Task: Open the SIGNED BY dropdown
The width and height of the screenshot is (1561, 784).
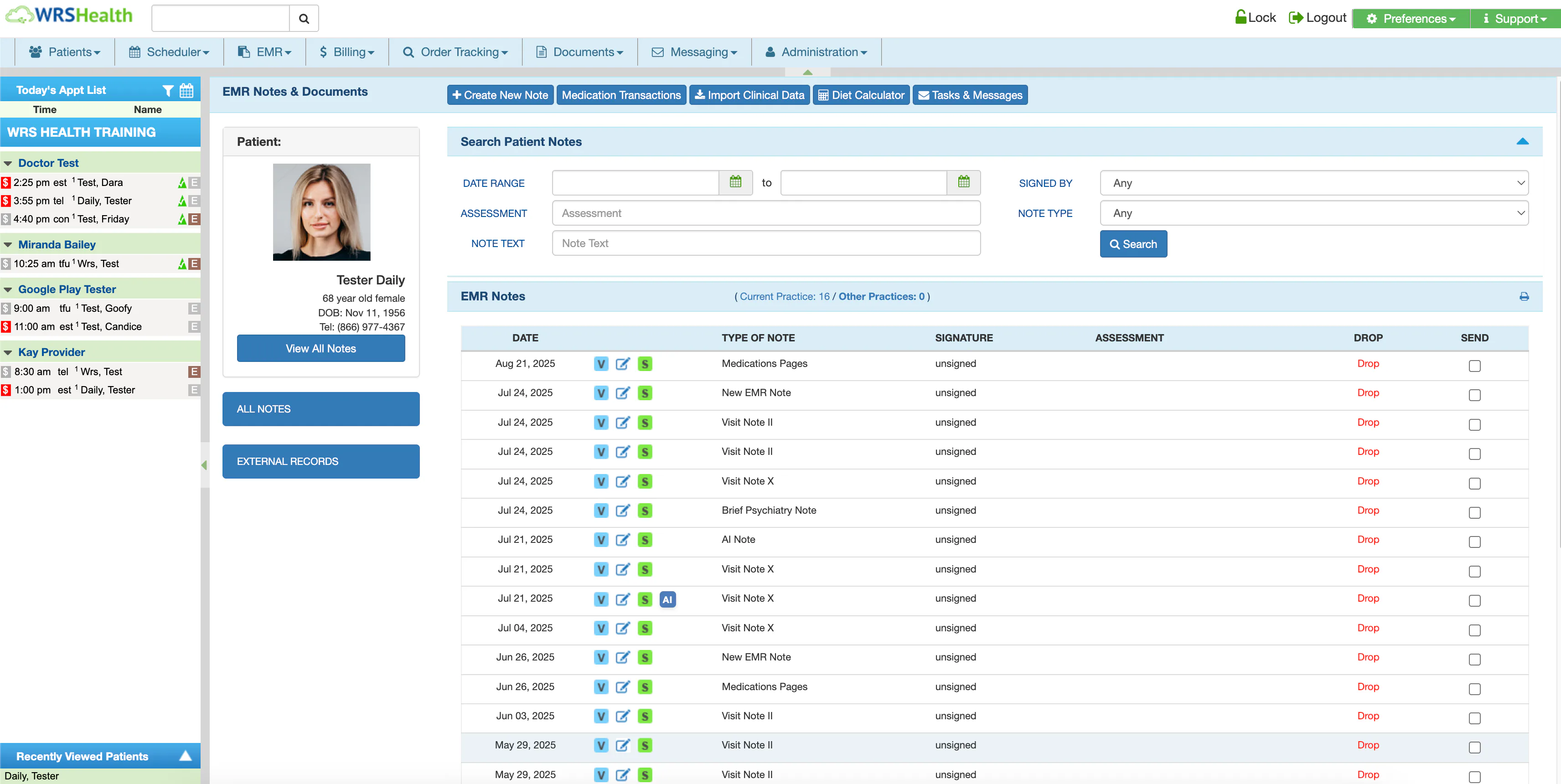Action: (1314, 182)
